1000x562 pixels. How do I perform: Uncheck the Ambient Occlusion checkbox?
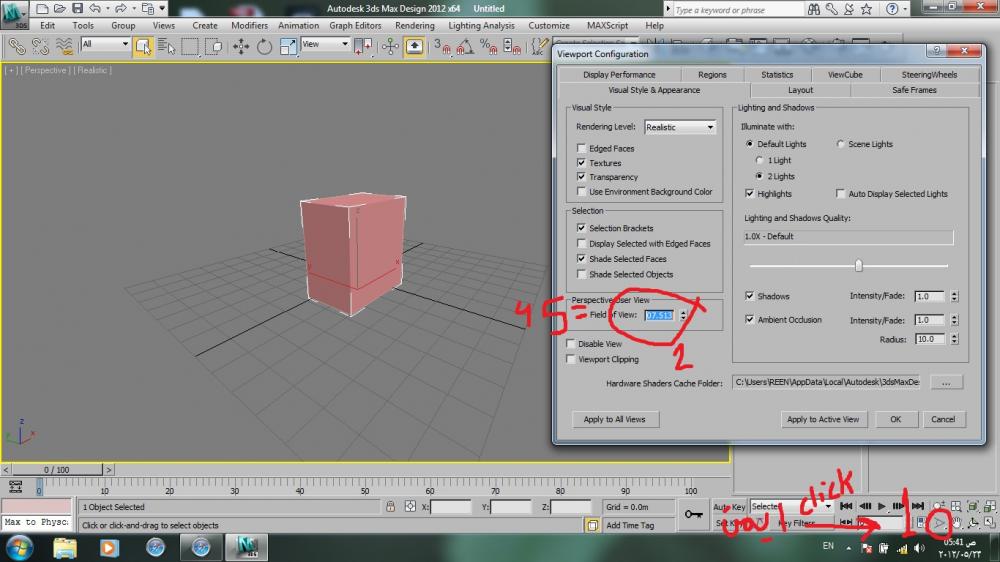[x=750, y=320]
